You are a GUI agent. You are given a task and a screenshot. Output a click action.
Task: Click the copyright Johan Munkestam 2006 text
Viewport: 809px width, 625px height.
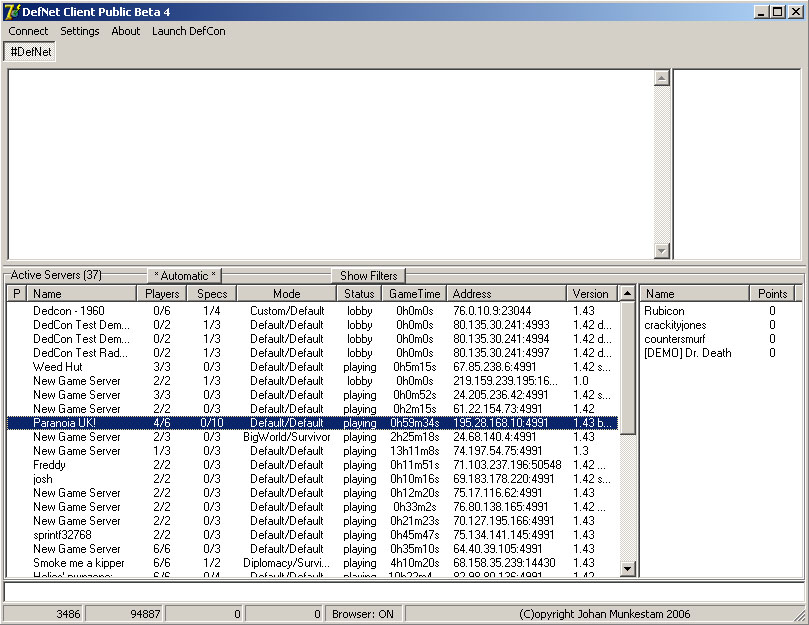point(604,614)
